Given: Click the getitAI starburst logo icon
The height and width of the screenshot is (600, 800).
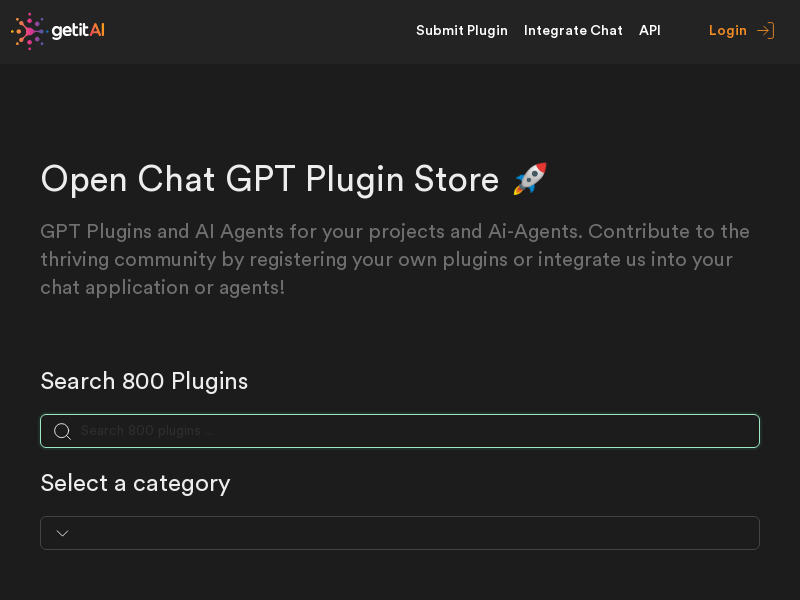Looking at the screenshot, I should pyautogui.click(x=30, y=31).
